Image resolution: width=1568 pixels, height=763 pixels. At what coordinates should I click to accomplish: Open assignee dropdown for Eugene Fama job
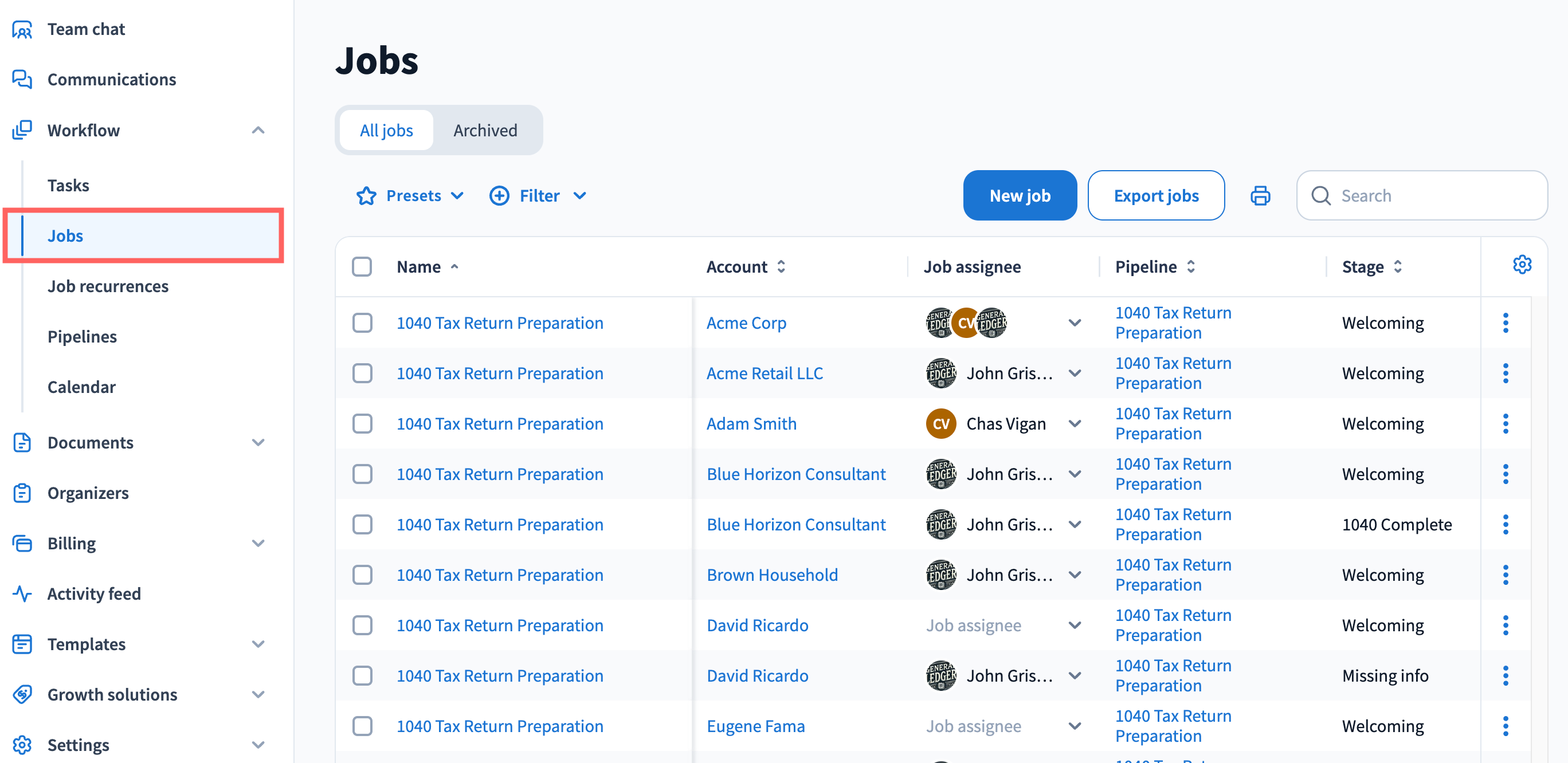click(1075, 726)
